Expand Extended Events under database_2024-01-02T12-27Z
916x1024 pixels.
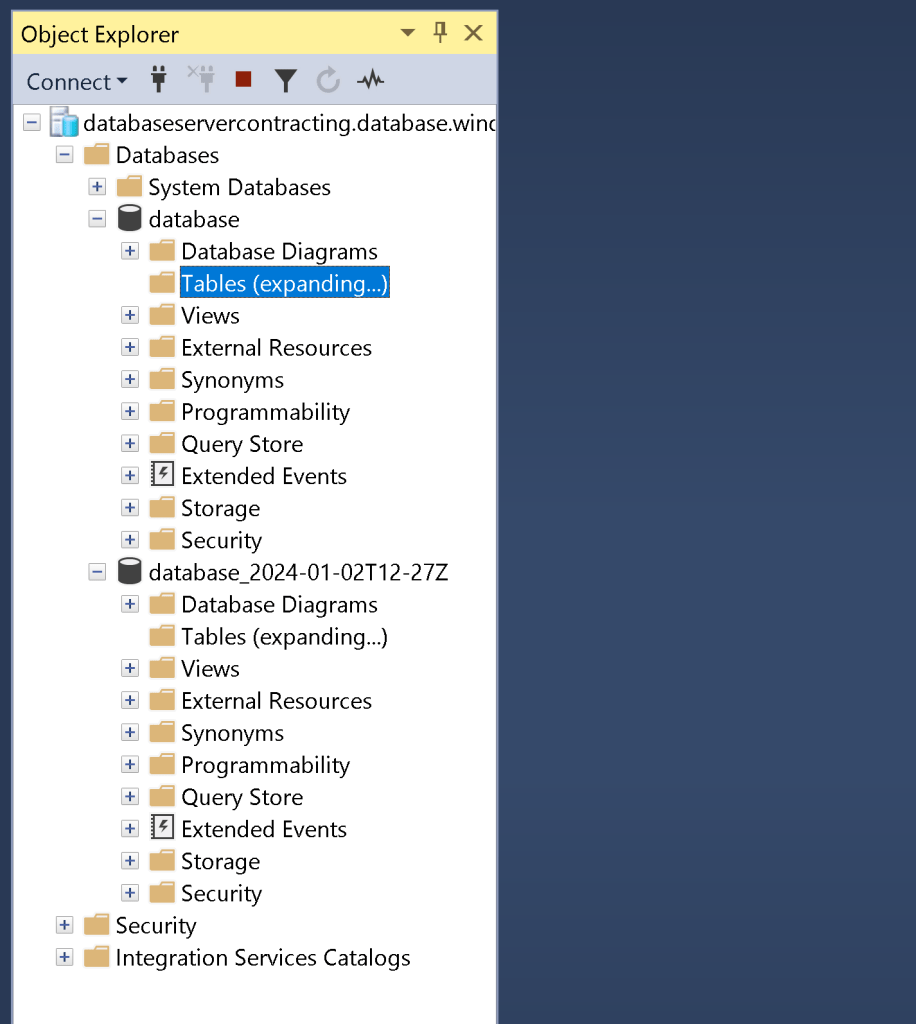pyautogui.click(x=130, y=828)
